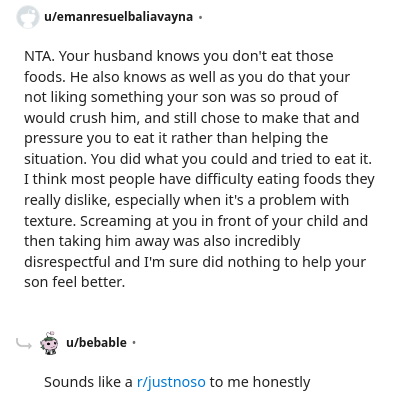The height and width of the screenshot is (417, 400).
Task: Click the pink Snoo avatar of bebable
Action: [49, 343]
